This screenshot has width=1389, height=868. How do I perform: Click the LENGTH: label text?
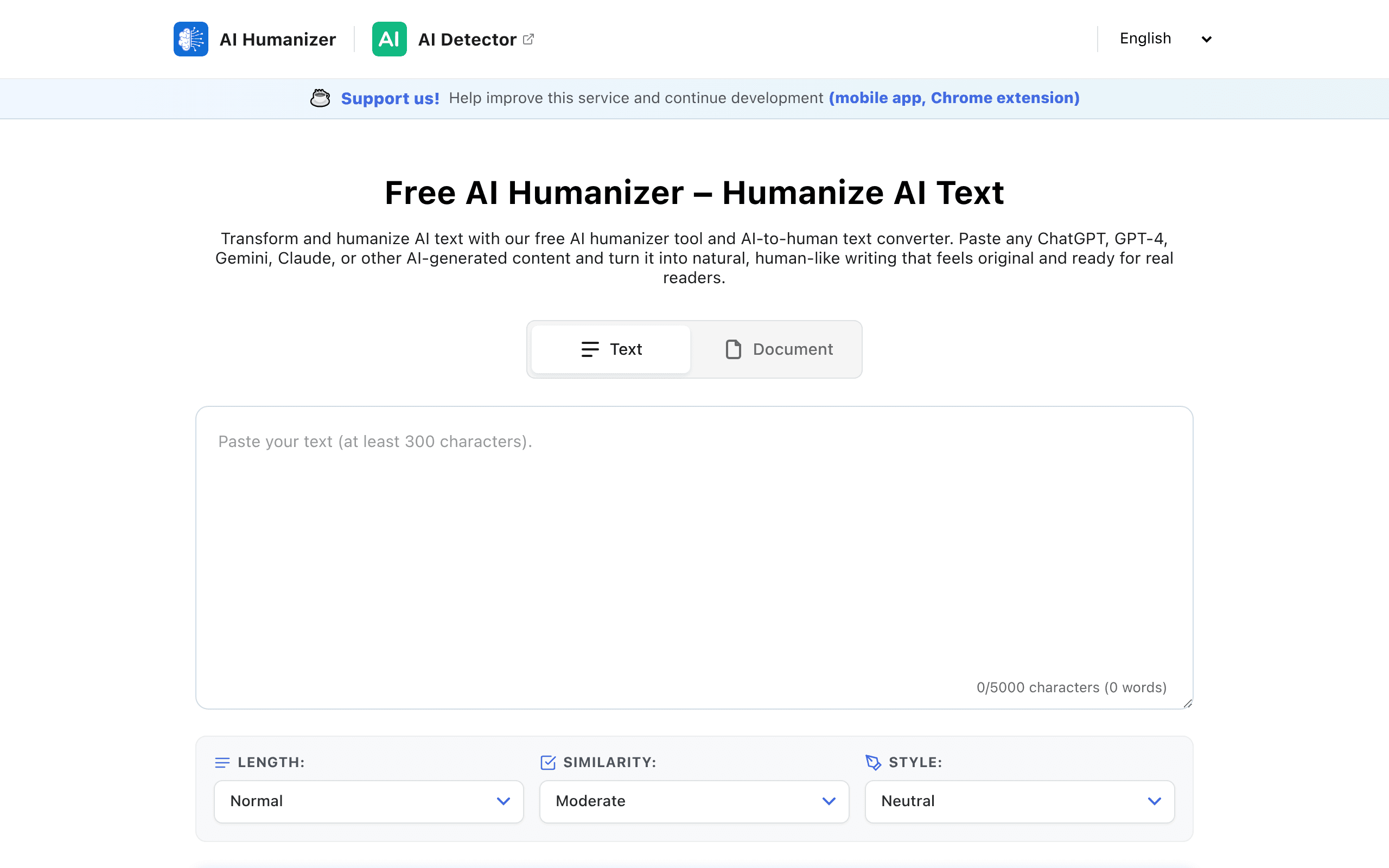click(x=271, y=762)
